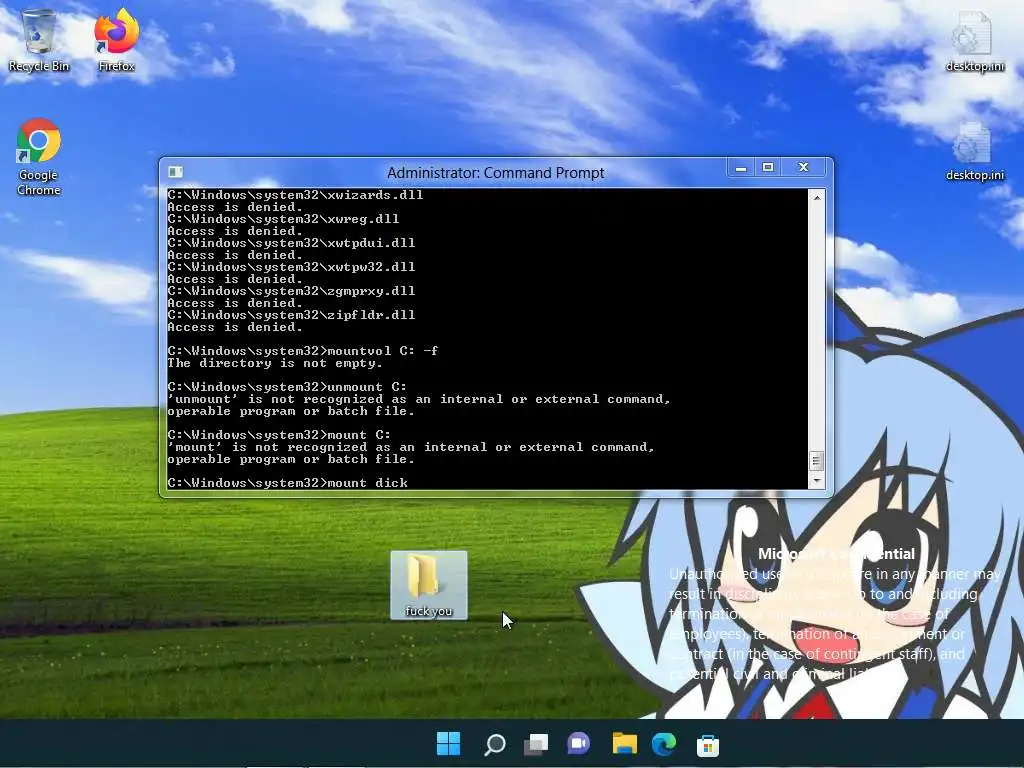Image resolution: width=1024 pixels, height=768 pixels.
Task: Click the console scrollbar down arrow
Action: (816, 481)
